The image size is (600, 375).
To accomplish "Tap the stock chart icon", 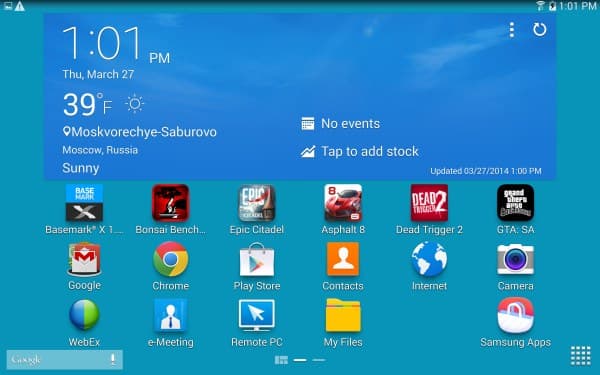I will 308,152.
